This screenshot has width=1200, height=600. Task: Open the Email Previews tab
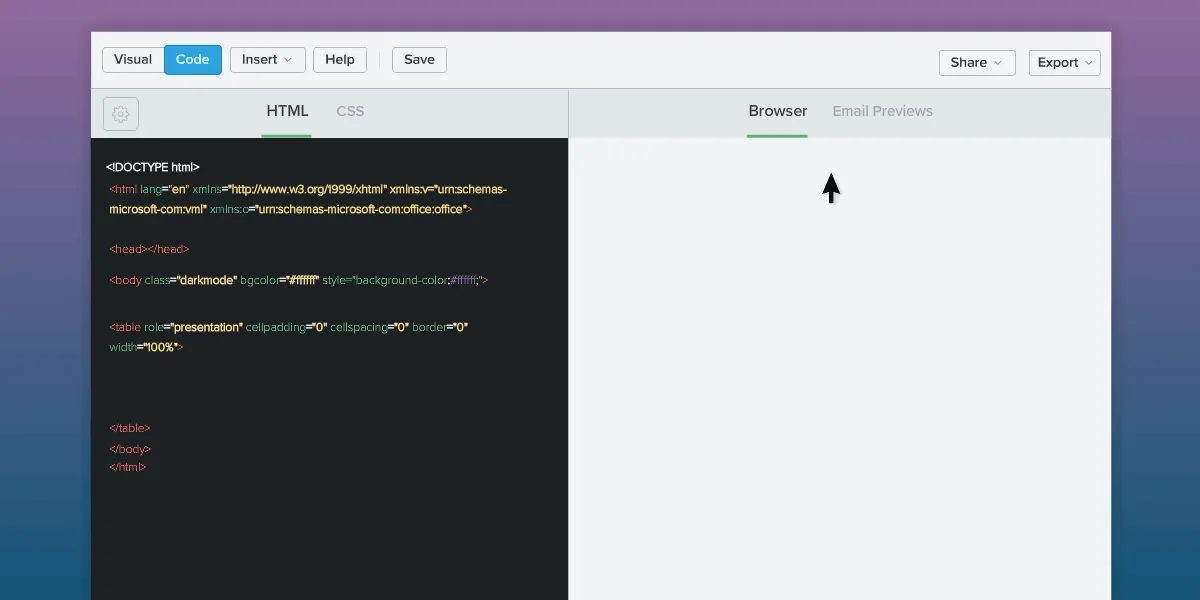point(882,111)
